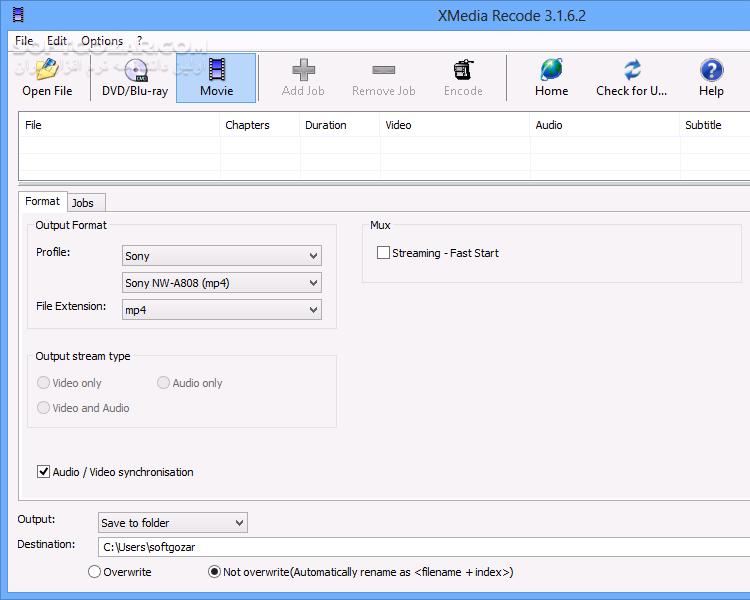Click the XMedia Recode title bar app icon
Screen dimensions: 750x600
18,15
